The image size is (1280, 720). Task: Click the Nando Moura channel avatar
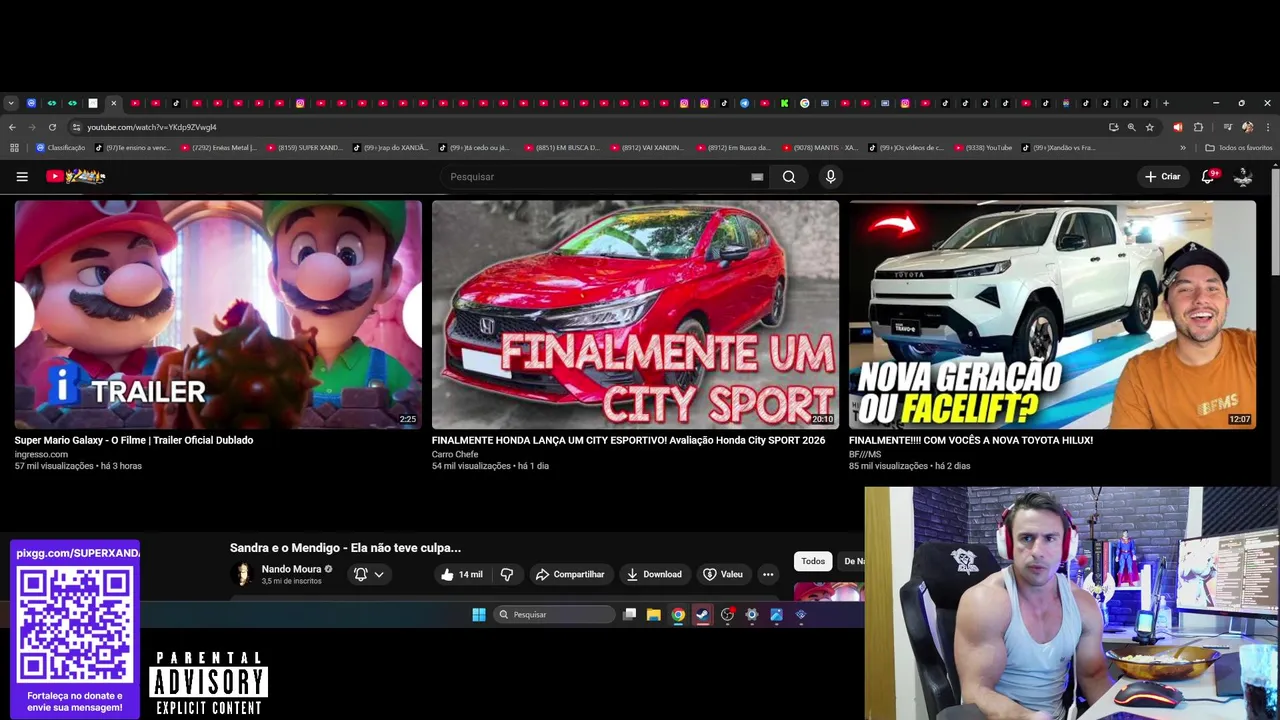pos(242,574)
